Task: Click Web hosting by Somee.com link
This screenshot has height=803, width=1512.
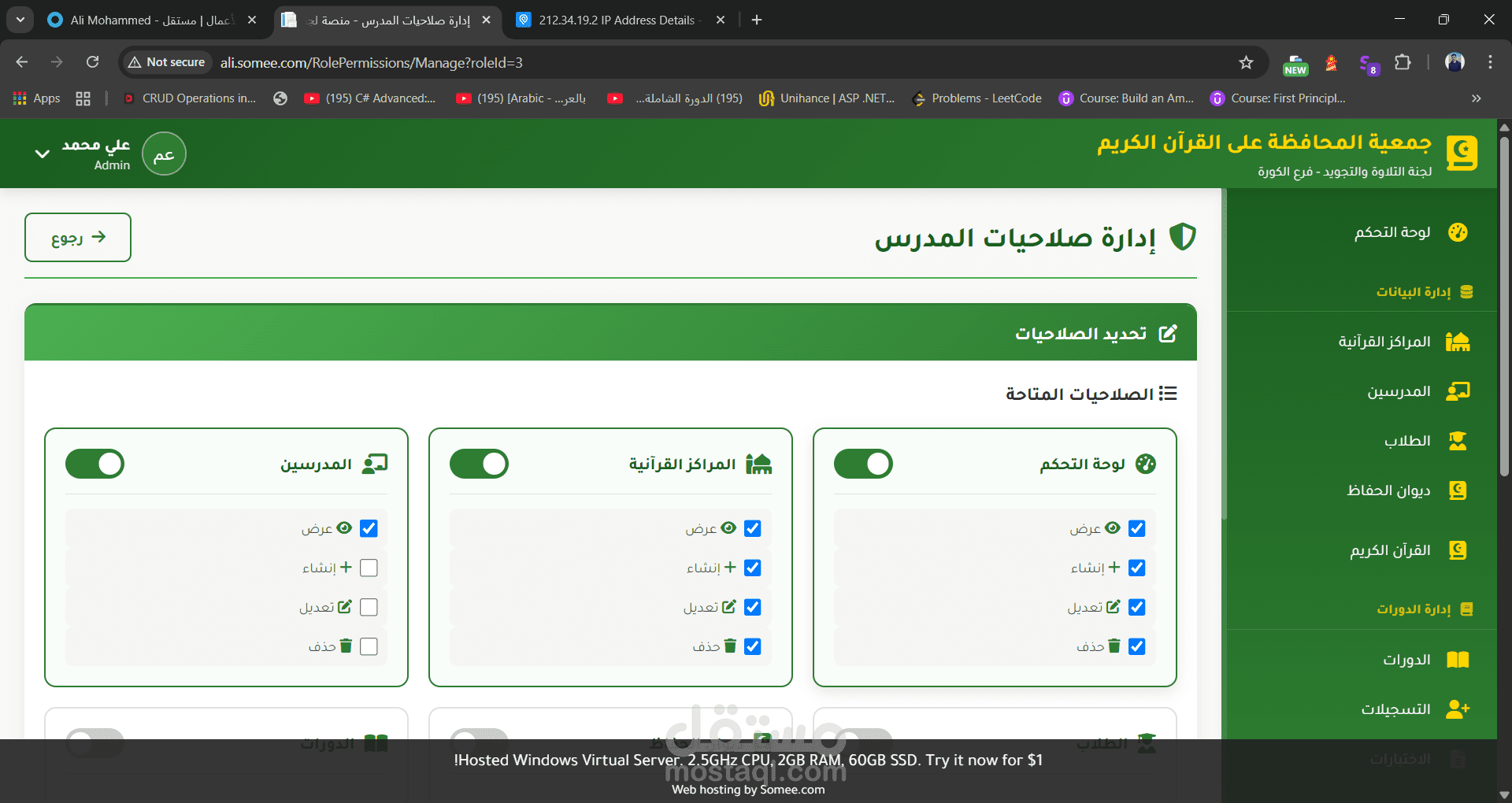Action: [748, 790]
